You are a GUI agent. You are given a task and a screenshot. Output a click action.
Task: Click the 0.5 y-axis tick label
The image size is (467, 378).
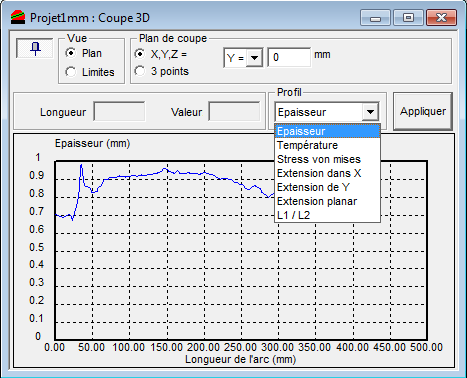(36, 247)
